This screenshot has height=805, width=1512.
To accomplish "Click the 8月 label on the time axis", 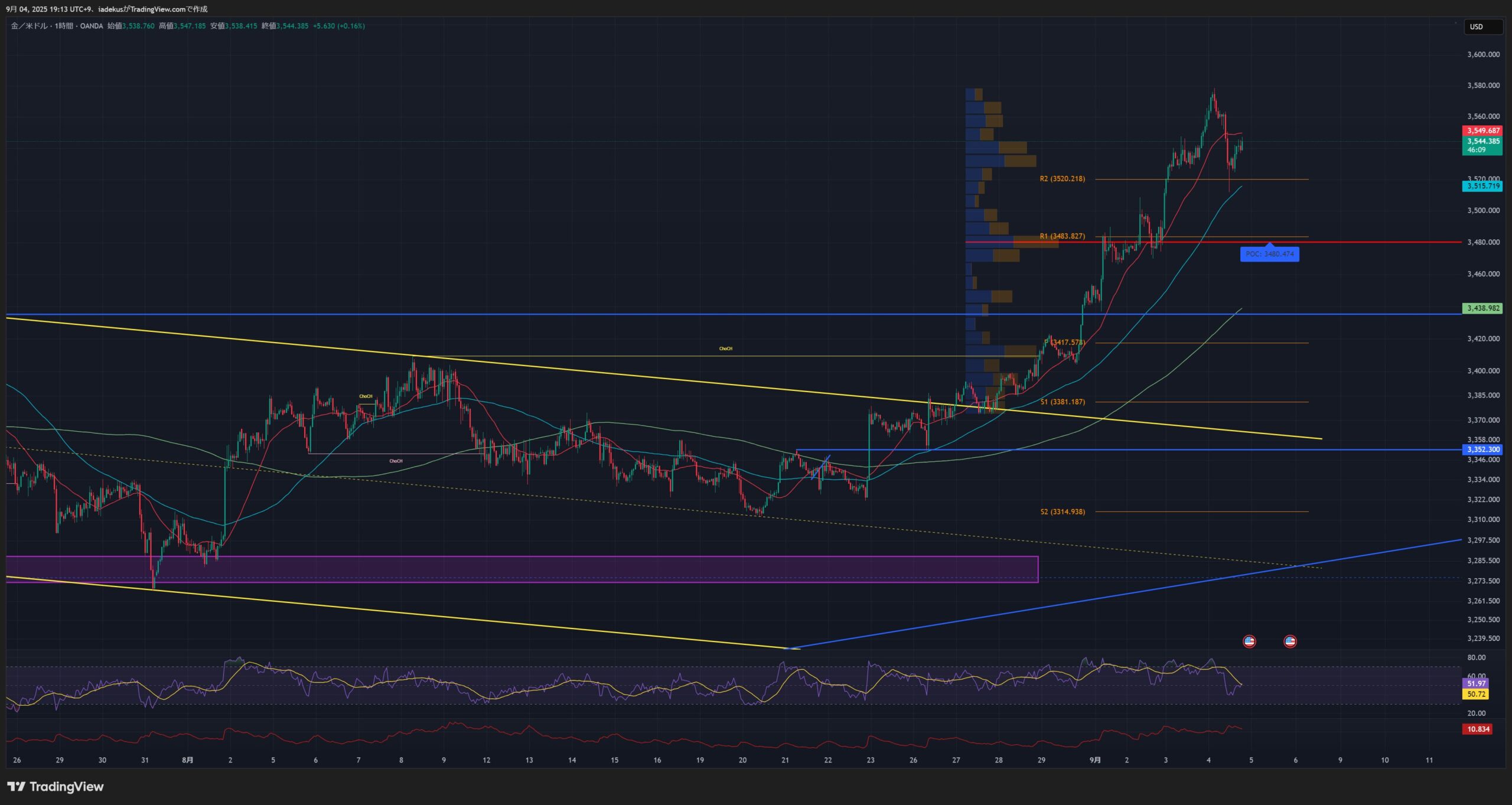I will pos(187,760).
